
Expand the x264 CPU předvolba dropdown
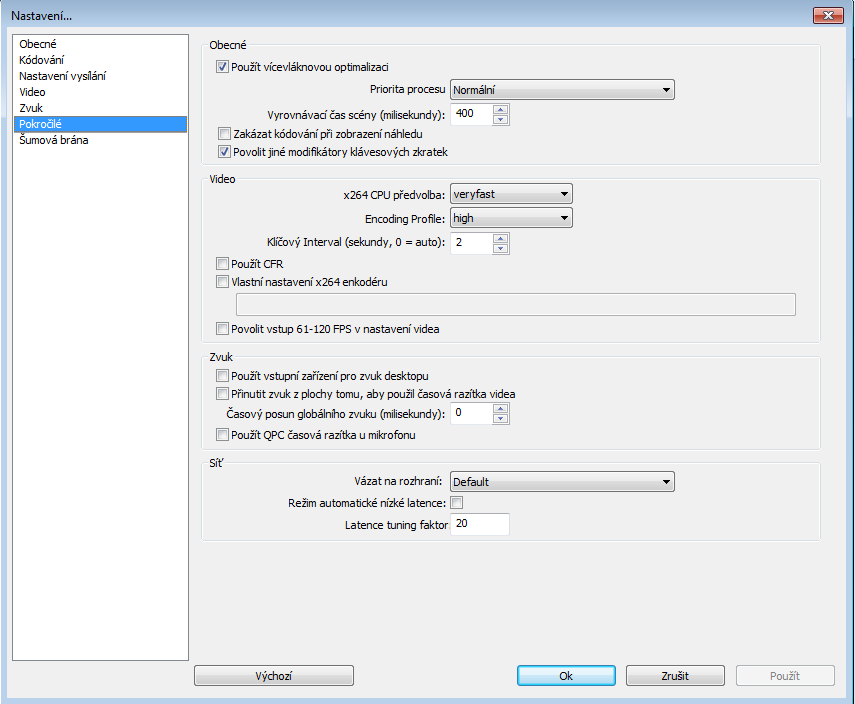511,194
